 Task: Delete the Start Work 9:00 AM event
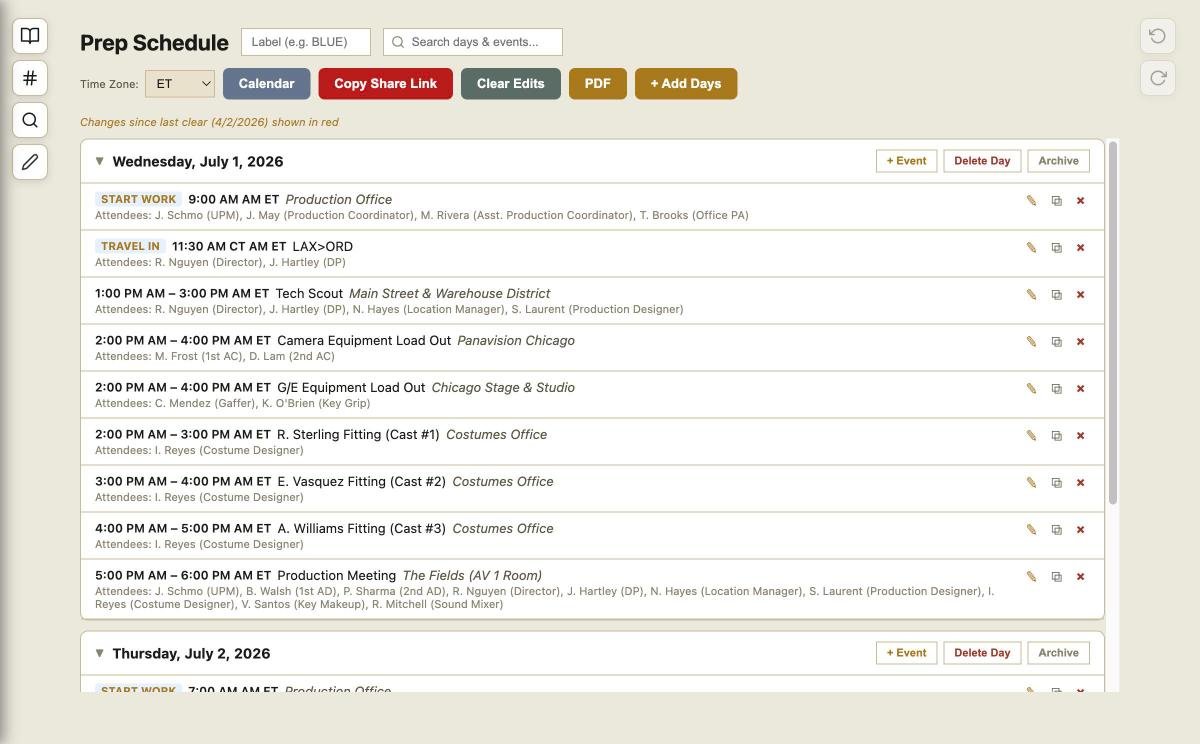tap(1080, 201)
